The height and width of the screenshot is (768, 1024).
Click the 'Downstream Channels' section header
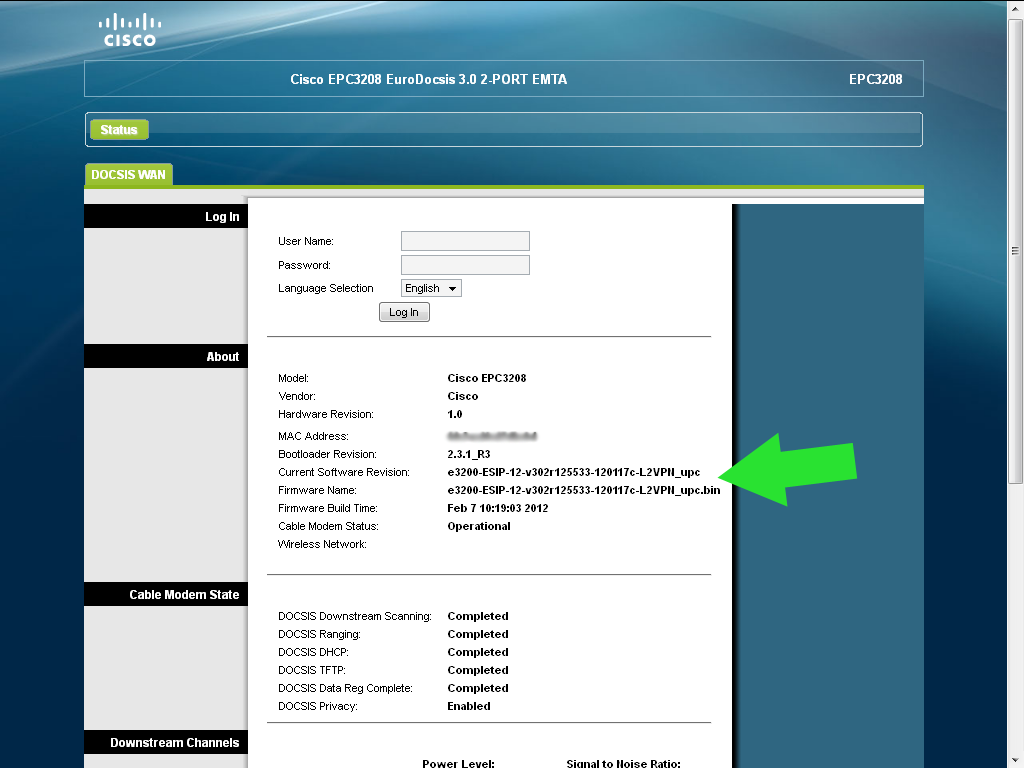[x=166, y=743]
